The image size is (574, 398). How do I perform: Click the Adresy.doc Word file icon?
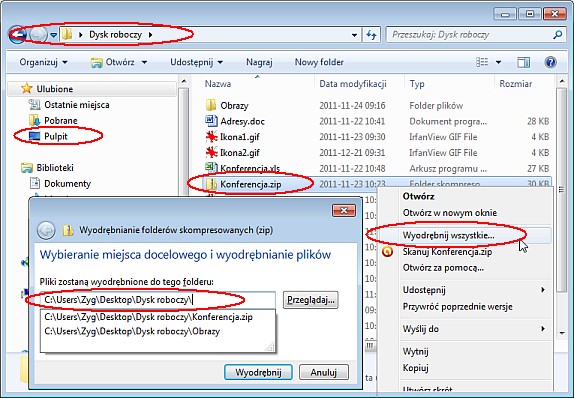211,121
